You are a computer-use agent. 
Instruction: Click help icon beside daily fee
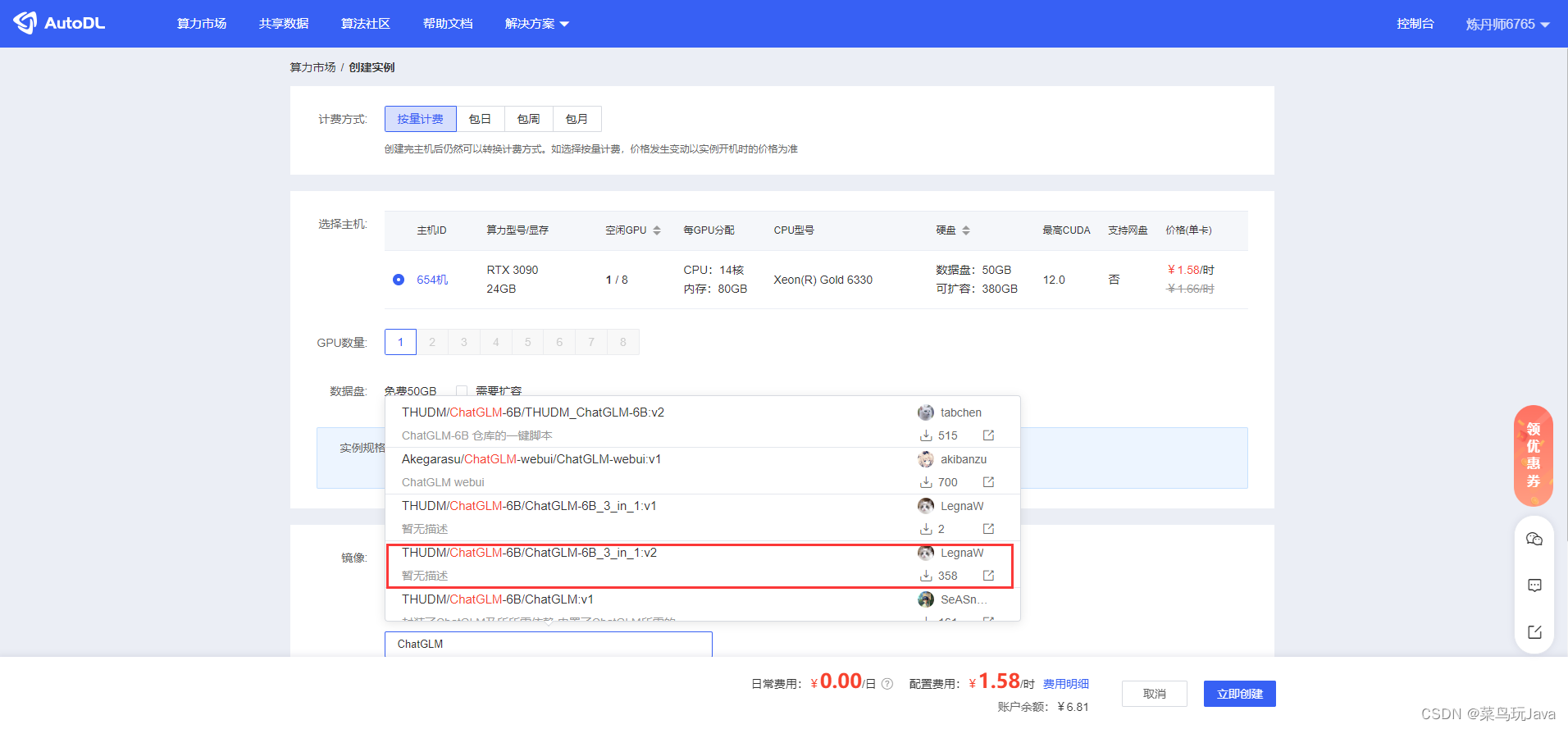point(887,684)
